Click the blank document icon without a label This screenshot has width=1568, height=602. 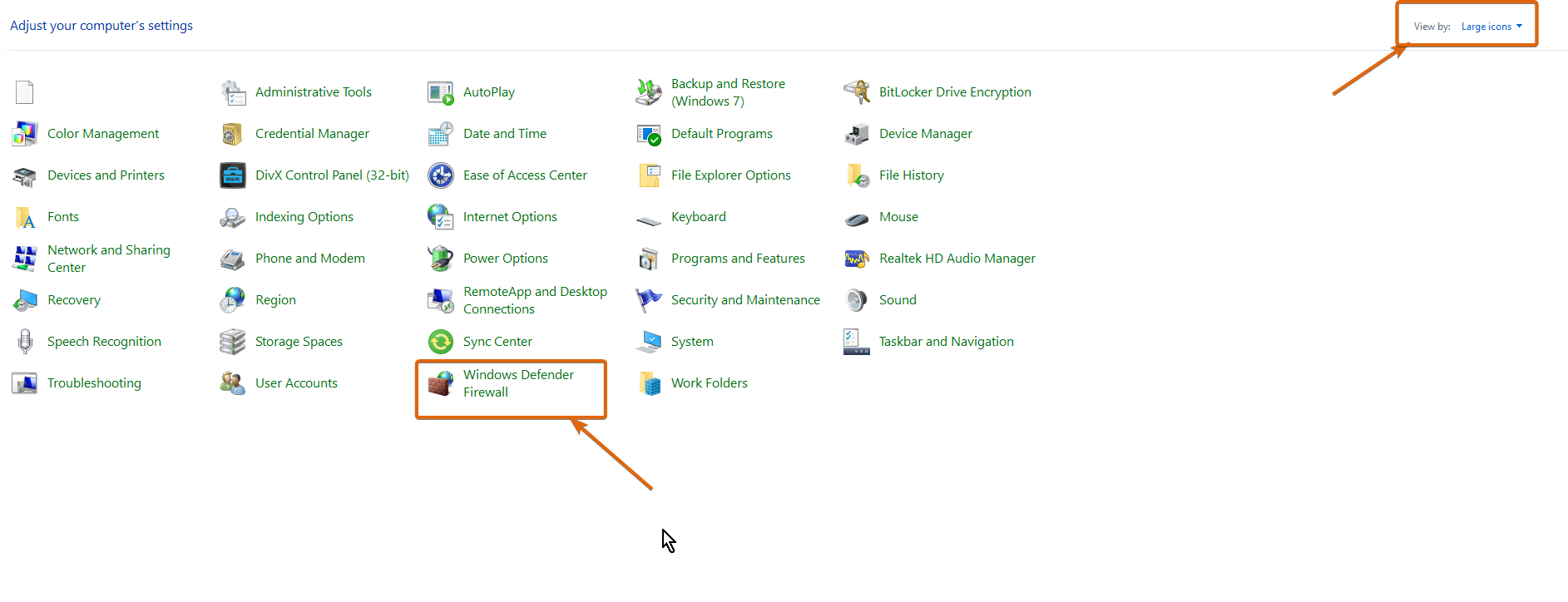25,92
